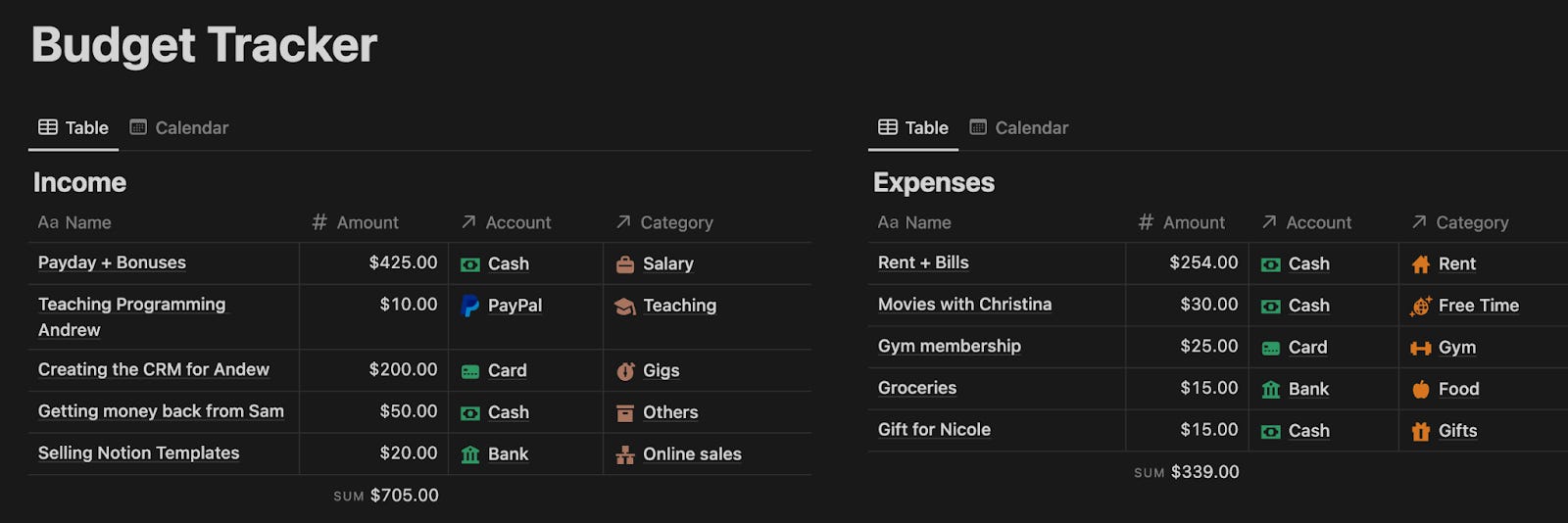The image size is (1568, 523).
Task: Click the Online sales icon
Action: tap(625, 454)
